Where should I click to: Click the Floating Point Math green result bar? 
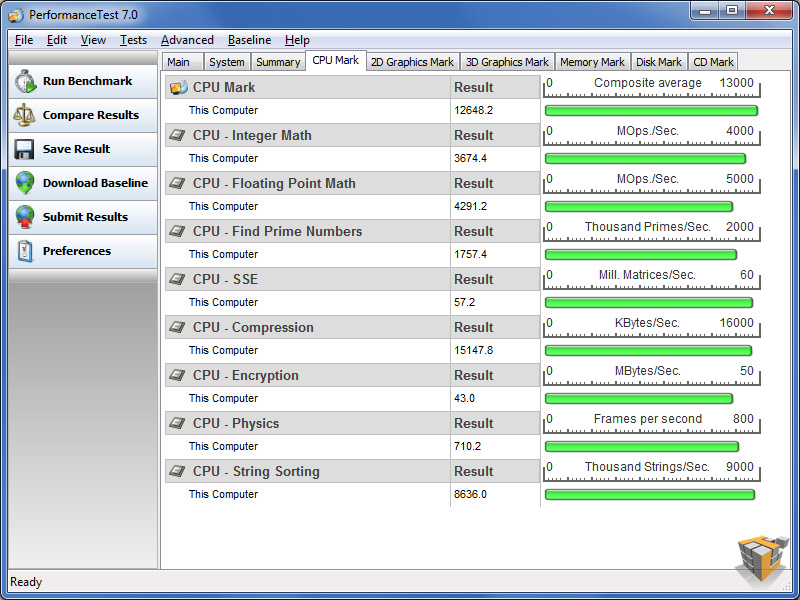(x=639, y=207)
